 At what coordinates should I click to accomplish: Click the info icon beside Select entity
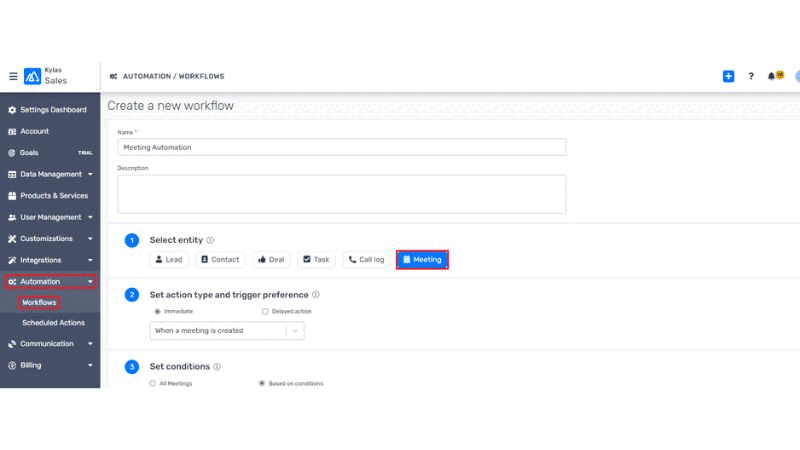click(x=210, y=240)
